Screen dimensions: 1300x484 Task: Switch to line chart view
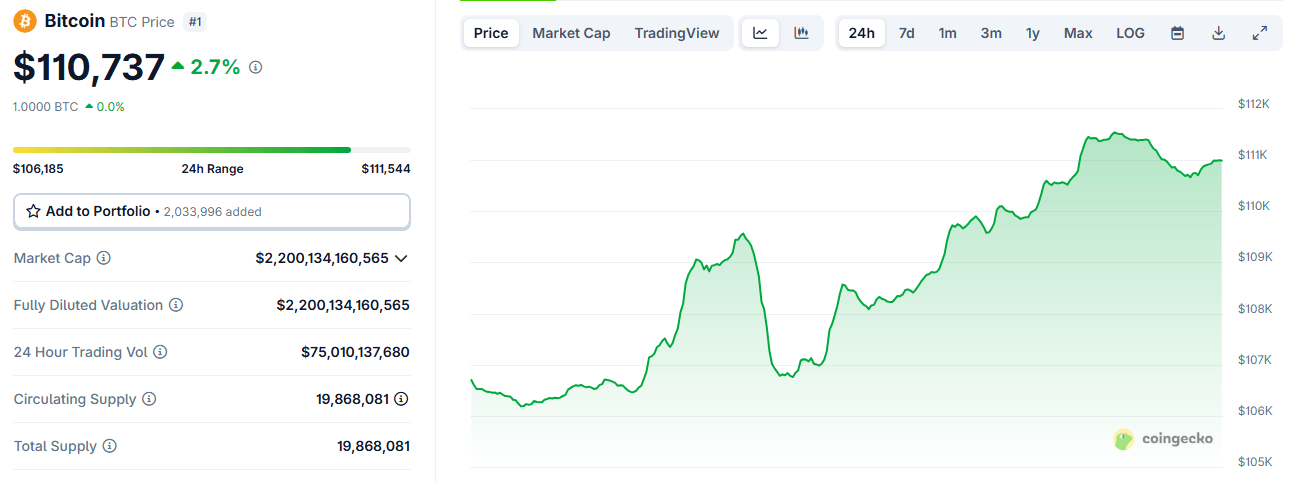tap(760, 33)
